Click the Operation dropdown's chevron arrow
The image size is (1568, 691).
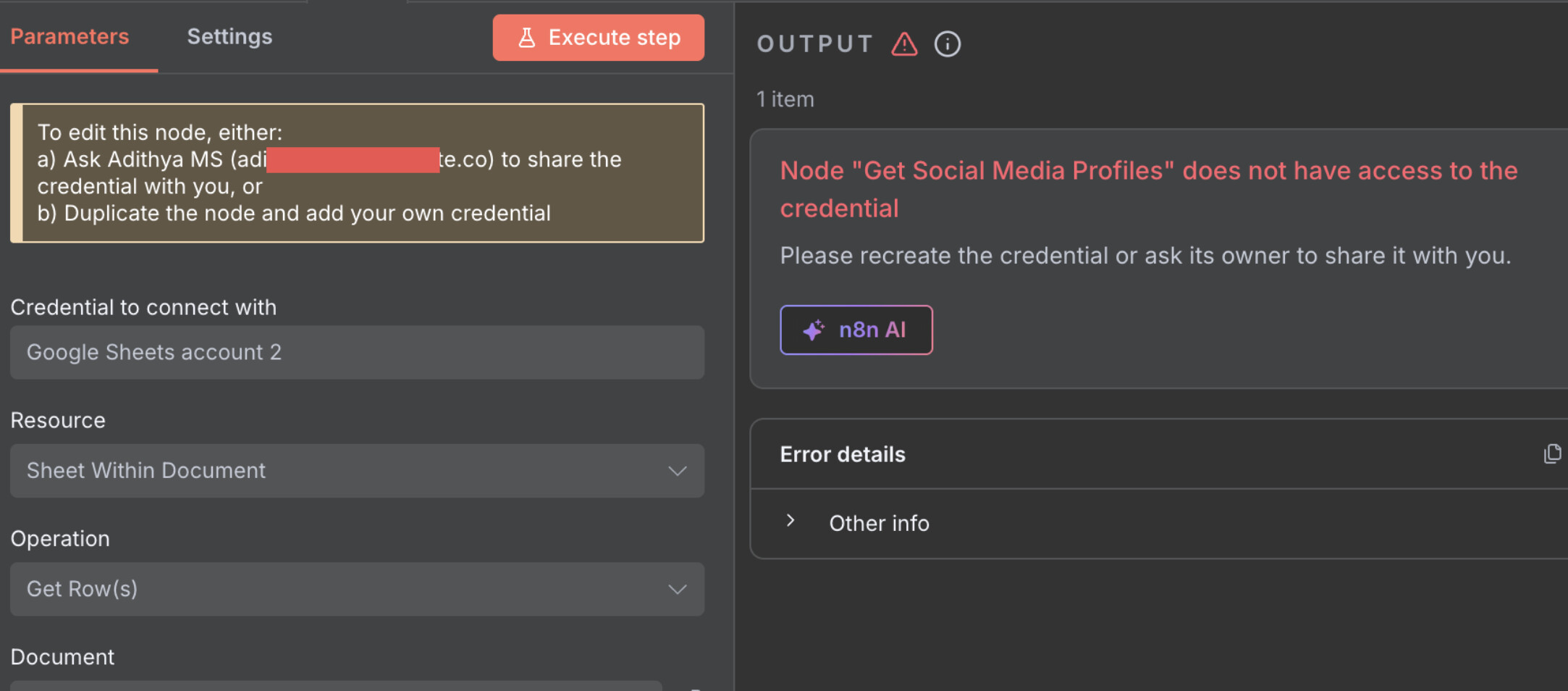(677, 590)
